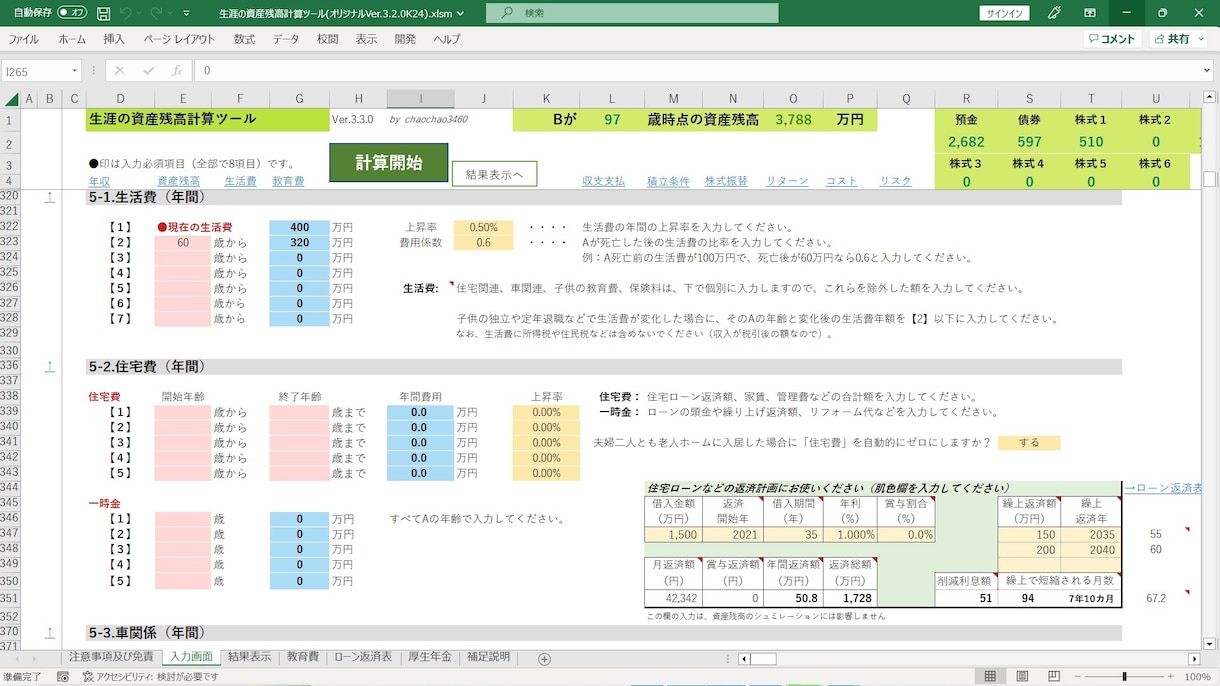Image resolution: width=1220 pixels, height=686 pixels.
Task: Switch to Page Layout view
Action: pyautogui.click(x=1020, y=677)
